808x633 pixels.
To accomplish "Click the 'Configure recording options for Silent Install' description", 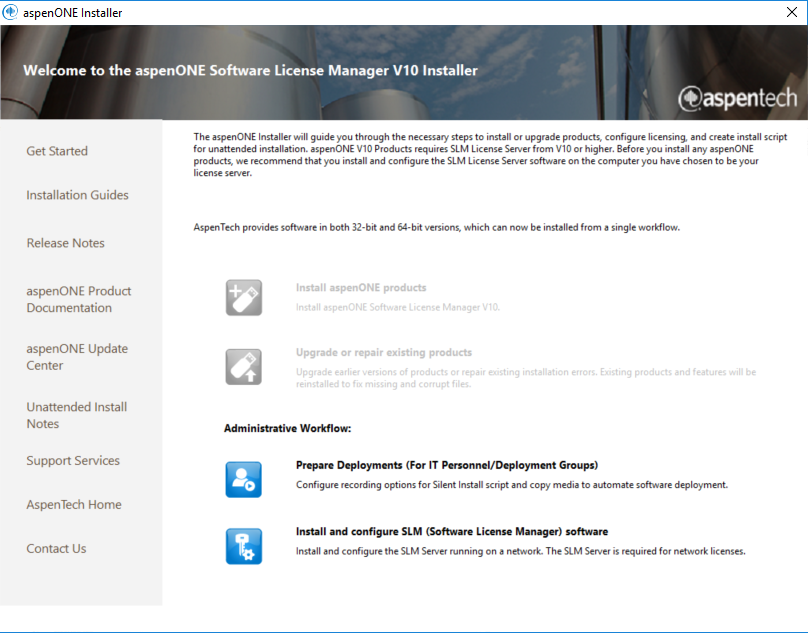I will [512, 485].
